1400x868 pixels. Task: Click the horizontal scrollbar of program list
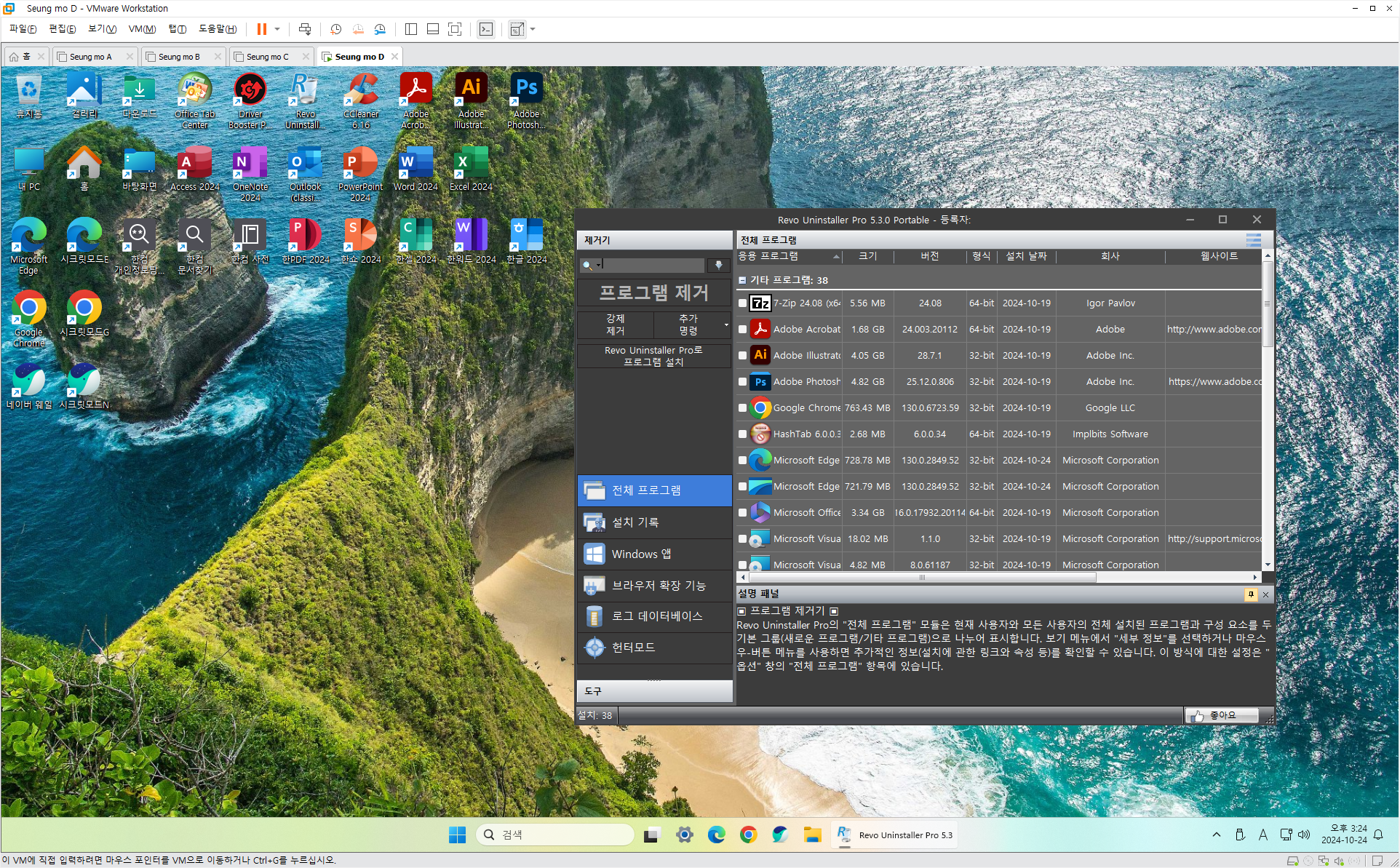[x=921, y=578]
